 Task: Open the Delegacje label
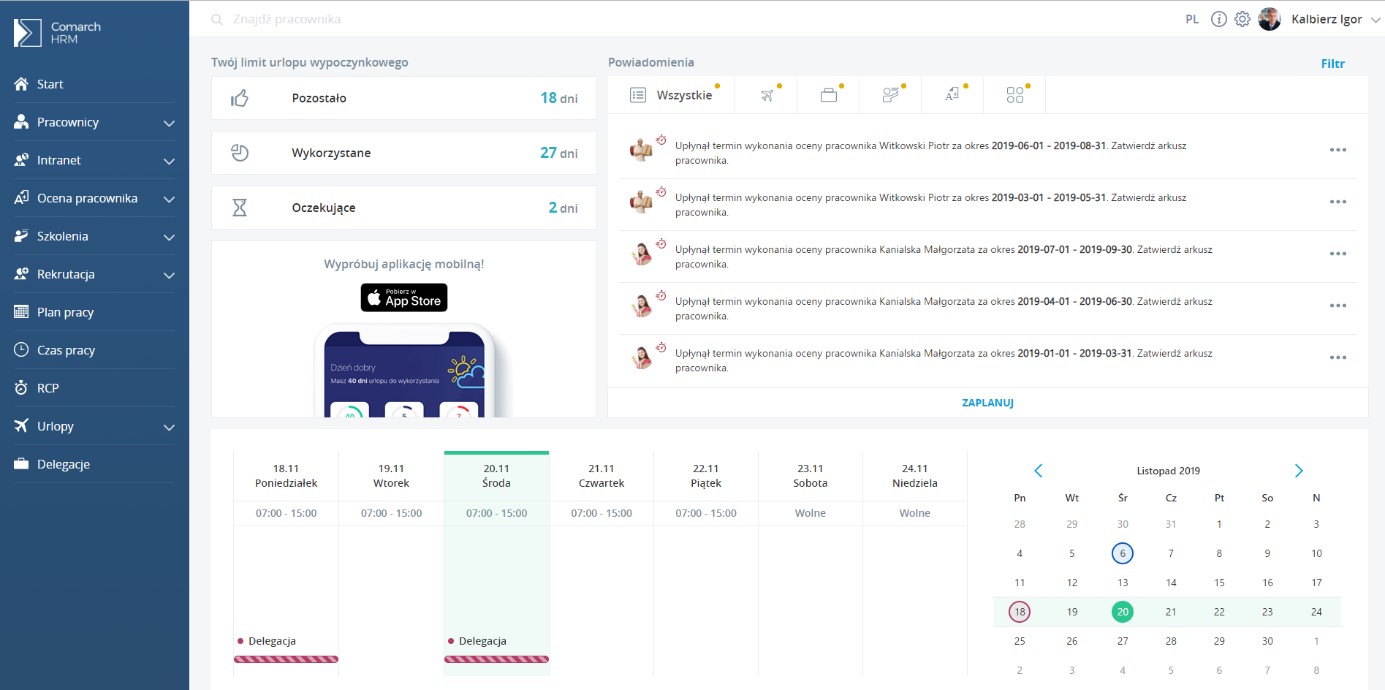[x=63, y=465]
